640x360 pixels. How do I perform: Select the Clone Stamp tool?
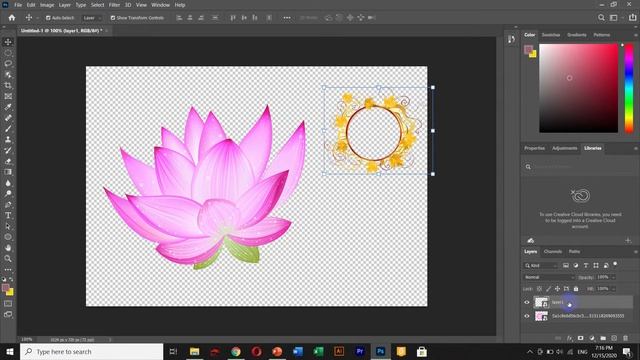point(8,139)
